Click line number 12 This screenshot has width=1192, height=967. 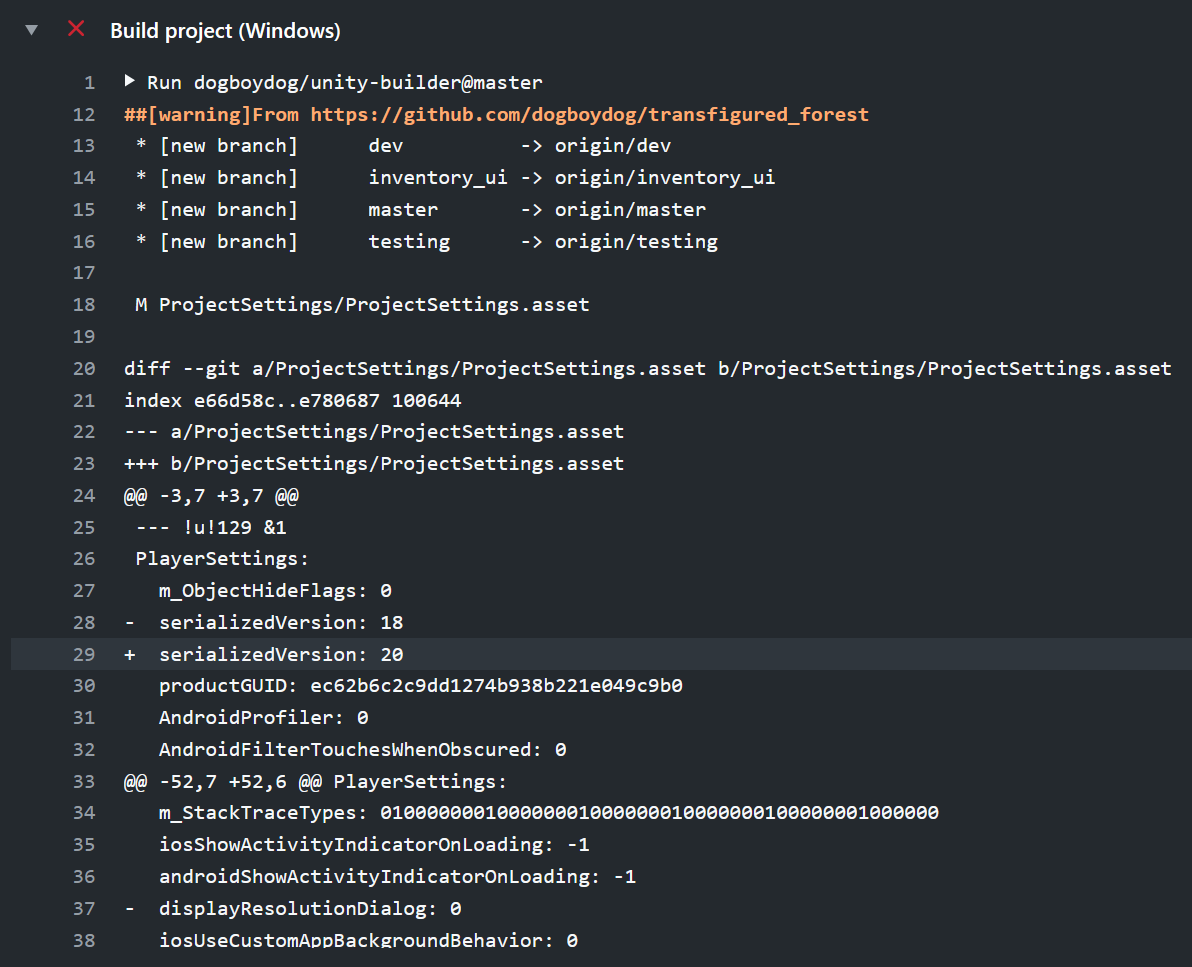[84, 115]
